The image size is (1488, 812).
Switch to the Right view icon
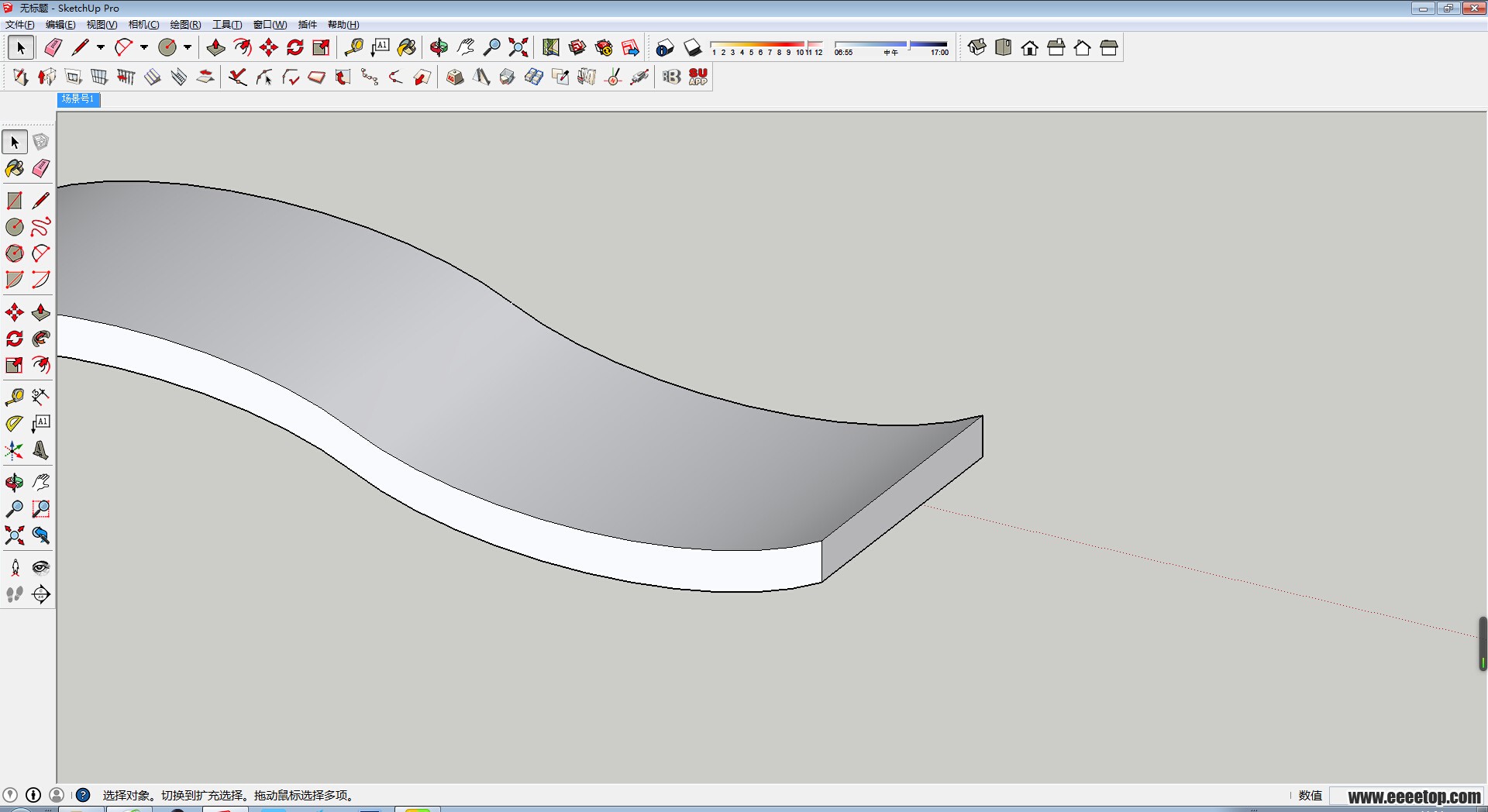click(1056, 47)
